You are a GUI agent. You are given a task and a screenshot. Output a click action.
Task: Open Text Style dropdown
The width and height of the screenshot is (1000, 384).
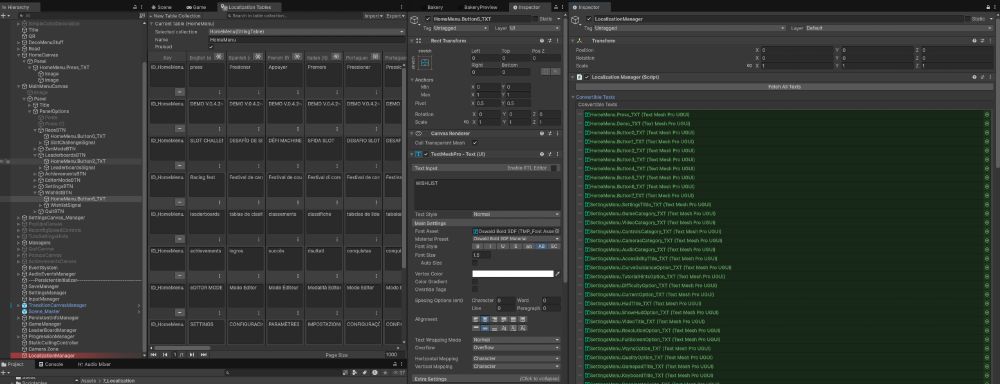click(516, 214)
